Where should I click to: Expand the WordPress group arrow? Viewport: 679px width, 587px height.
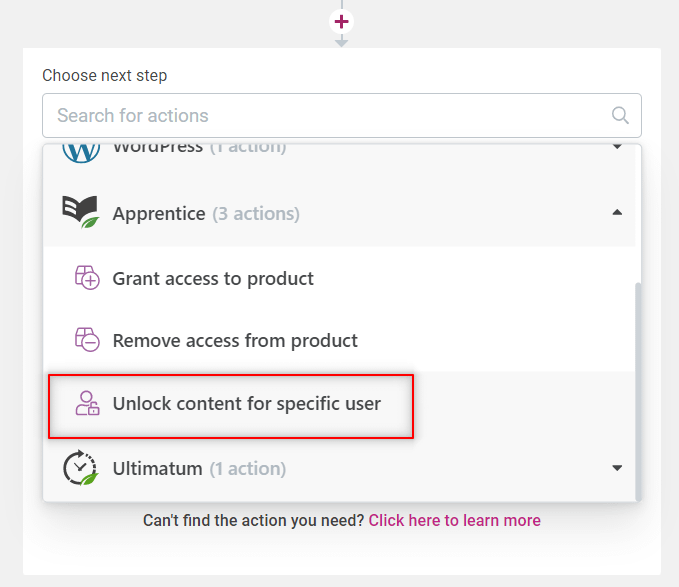[x=617, y=147]
